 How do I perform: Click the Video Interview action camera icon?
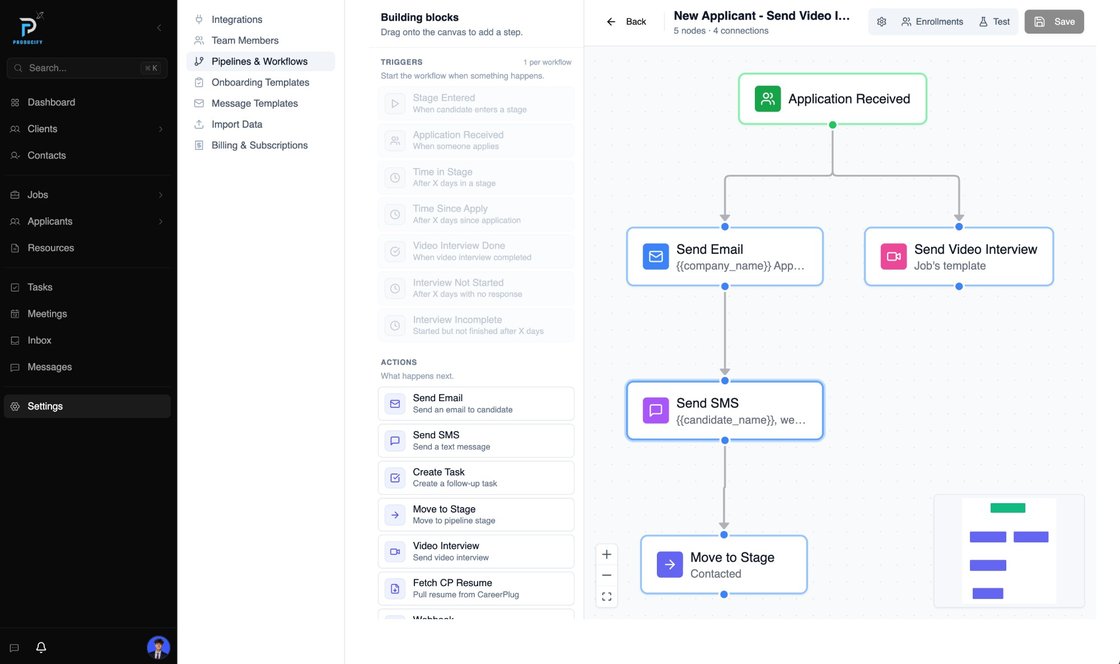click(x=395, y=551)
